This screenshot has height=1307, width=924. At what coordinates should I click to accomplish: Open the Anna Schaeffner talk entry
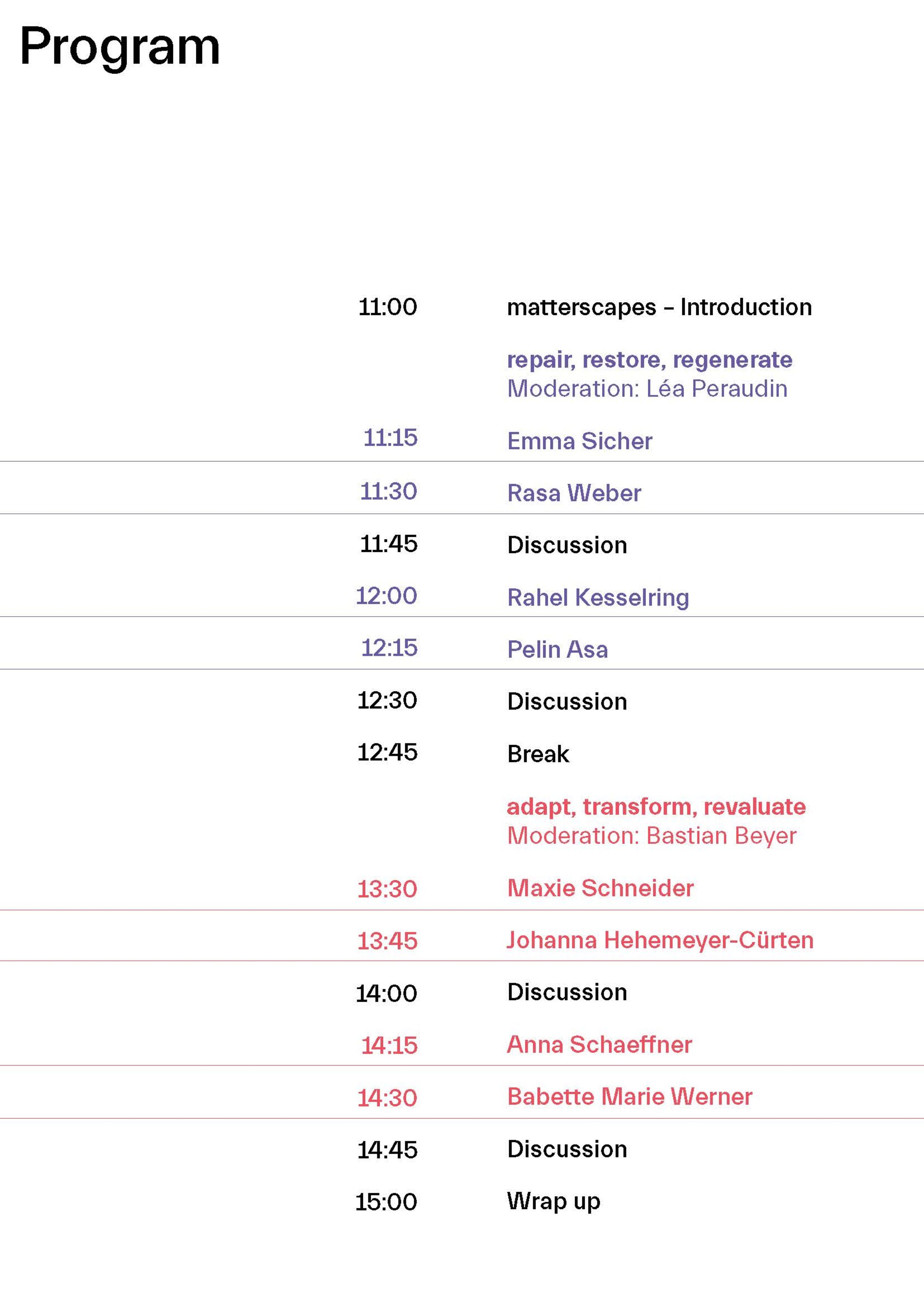point(598,1044)
